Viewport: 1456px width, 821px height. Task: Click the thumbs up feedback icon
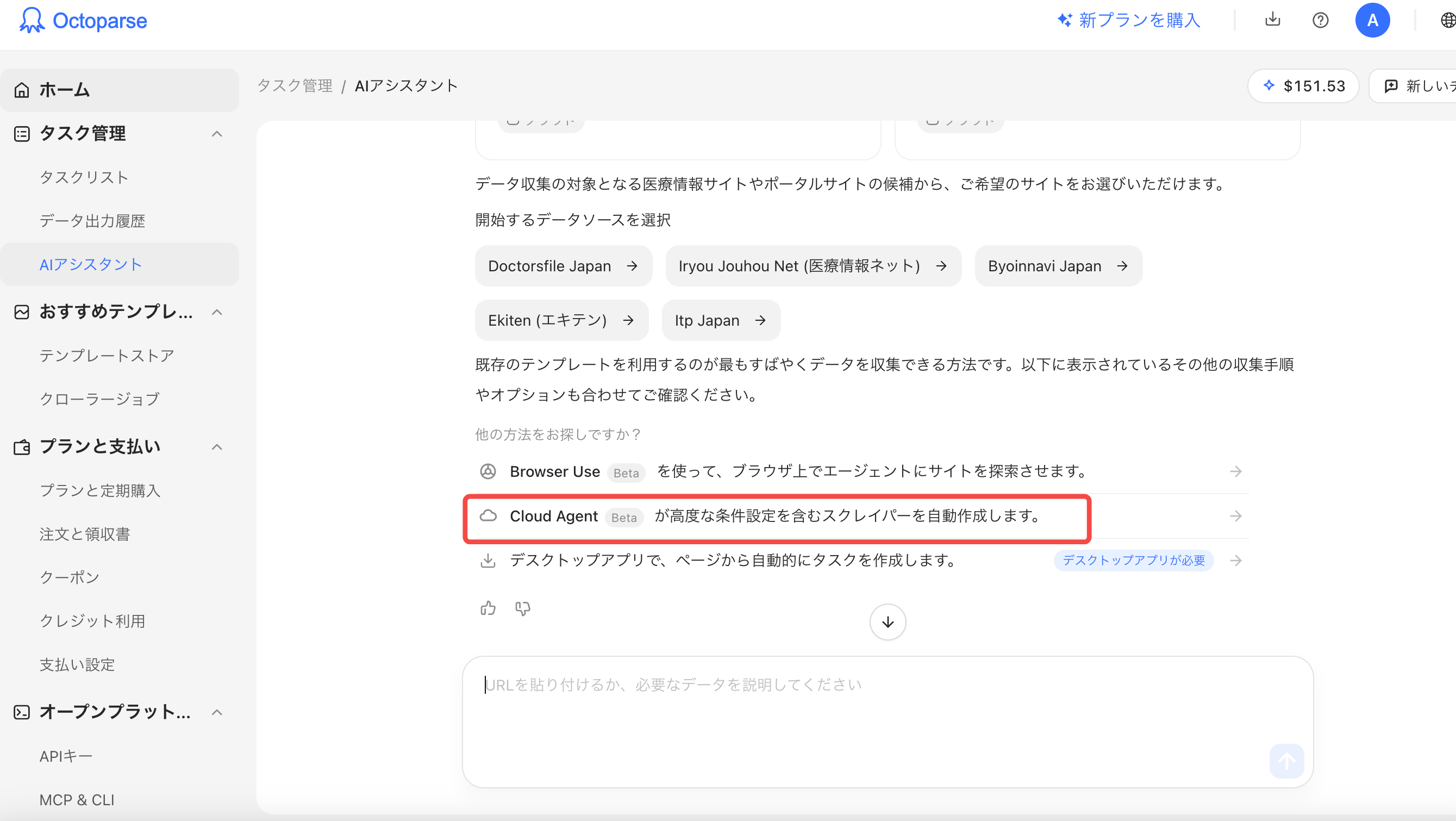pos(488,608)
